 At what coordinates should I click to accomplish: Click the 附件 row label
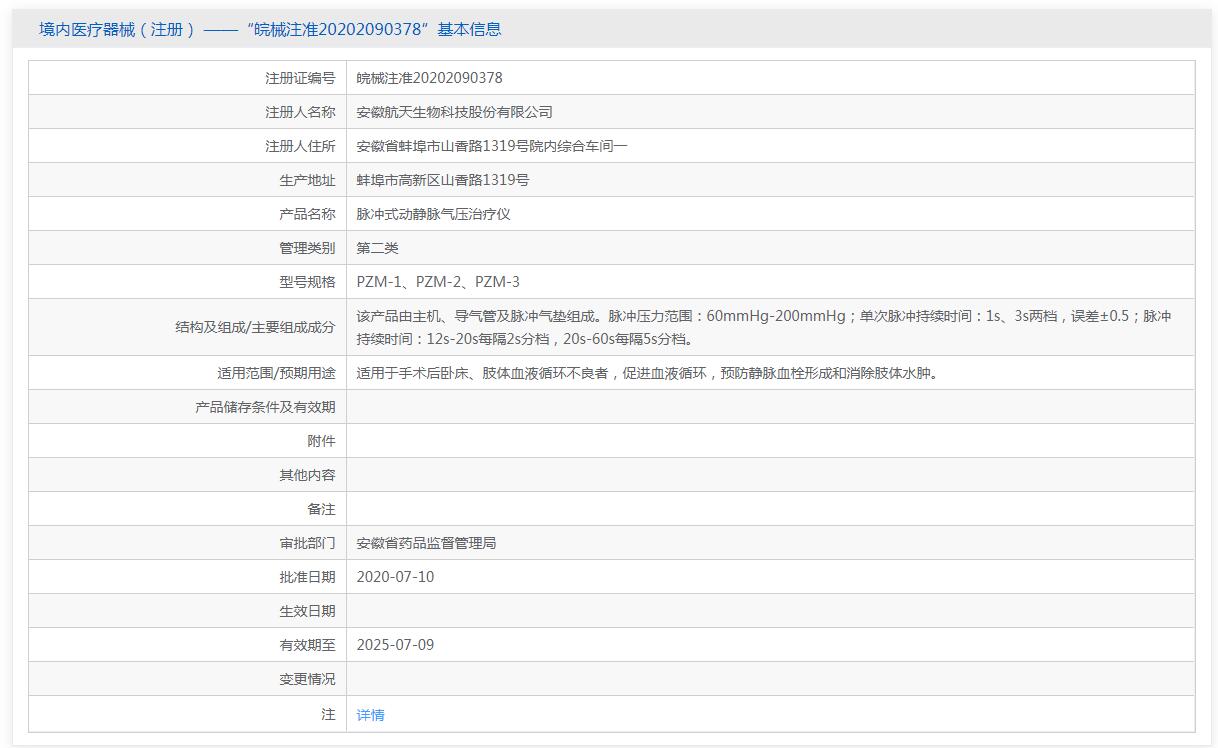321,441
